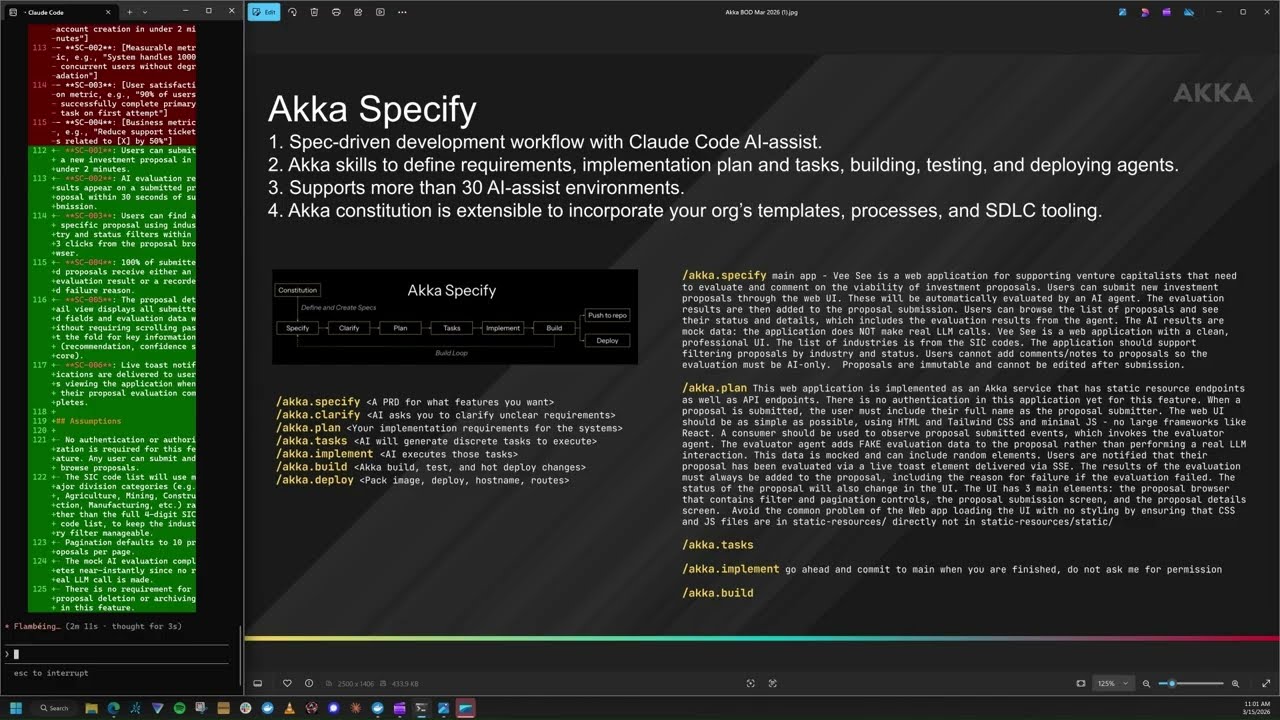Open the terminal tab profiles dropdown

coord(145,11)
